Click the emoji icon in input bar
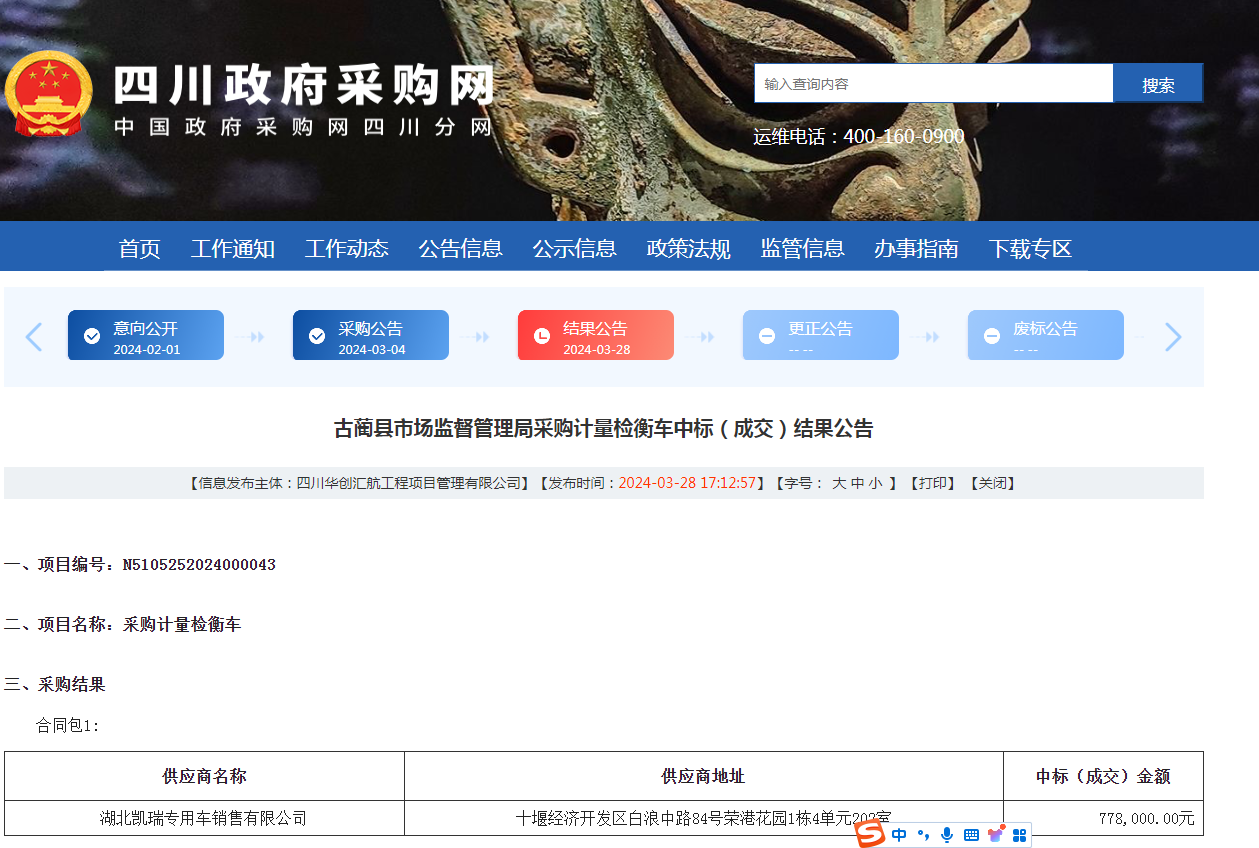 click(995, 834)
